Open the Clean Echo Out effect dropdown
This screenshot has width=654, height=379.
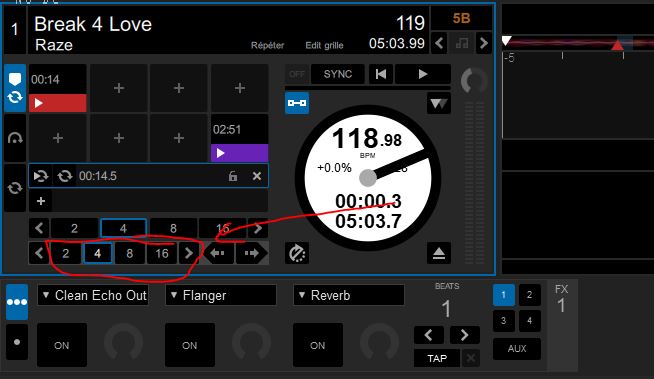pyautogui.click(x=93, y=295)
